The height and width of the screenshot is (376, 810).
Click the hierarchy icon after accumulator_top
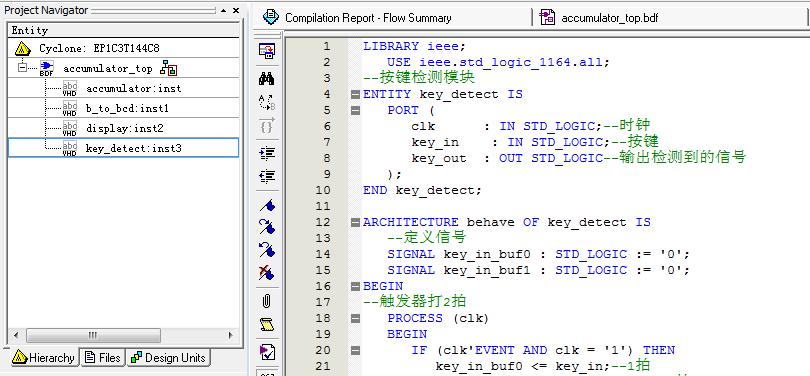pyautogui.click(x=168, y=68)
